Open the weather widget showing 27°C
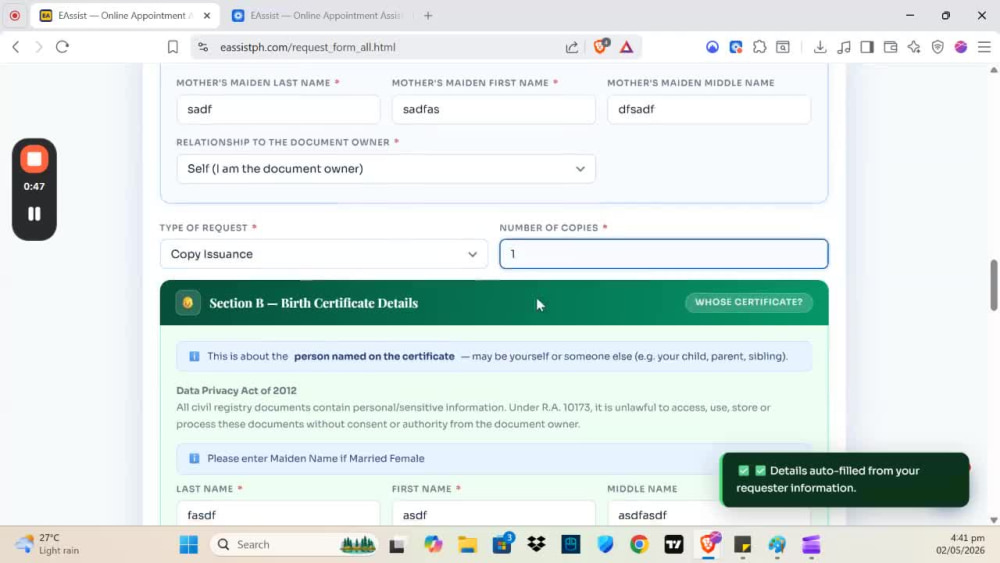This screenshot has height=563, width=1000. point(47,544)
